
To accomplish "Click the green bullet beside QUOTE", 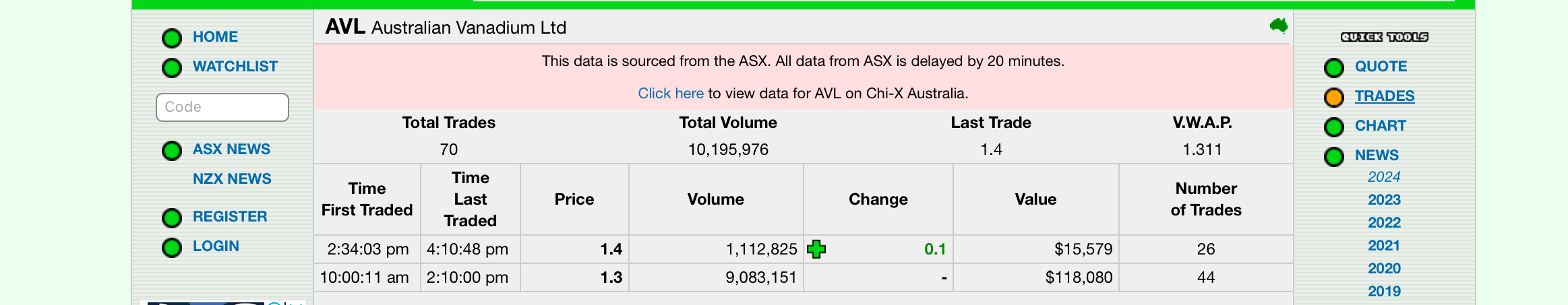I will coord(1334,67).
